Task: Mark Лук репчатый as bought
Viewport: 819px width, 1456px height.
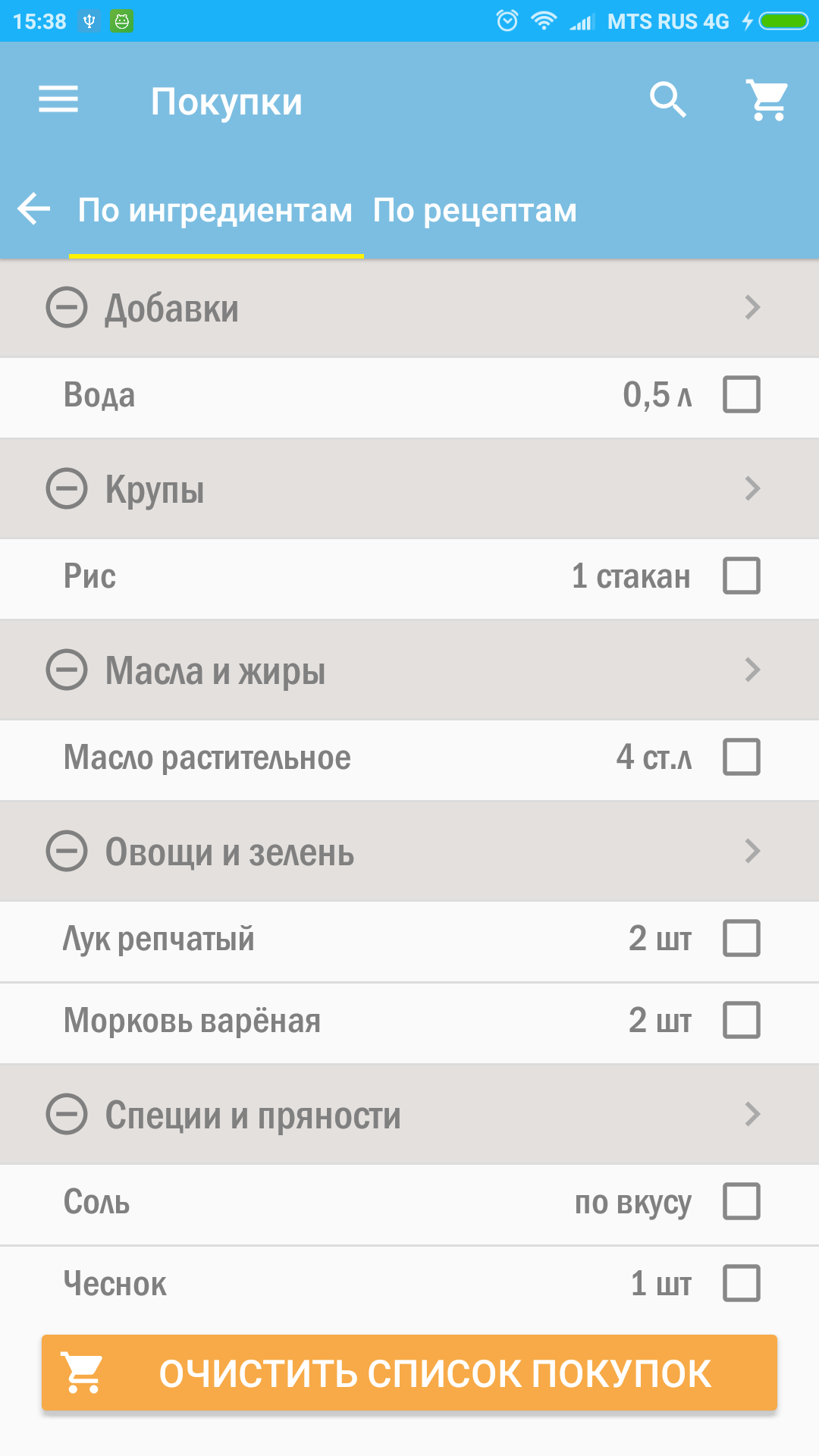Action: pos(741,938)
